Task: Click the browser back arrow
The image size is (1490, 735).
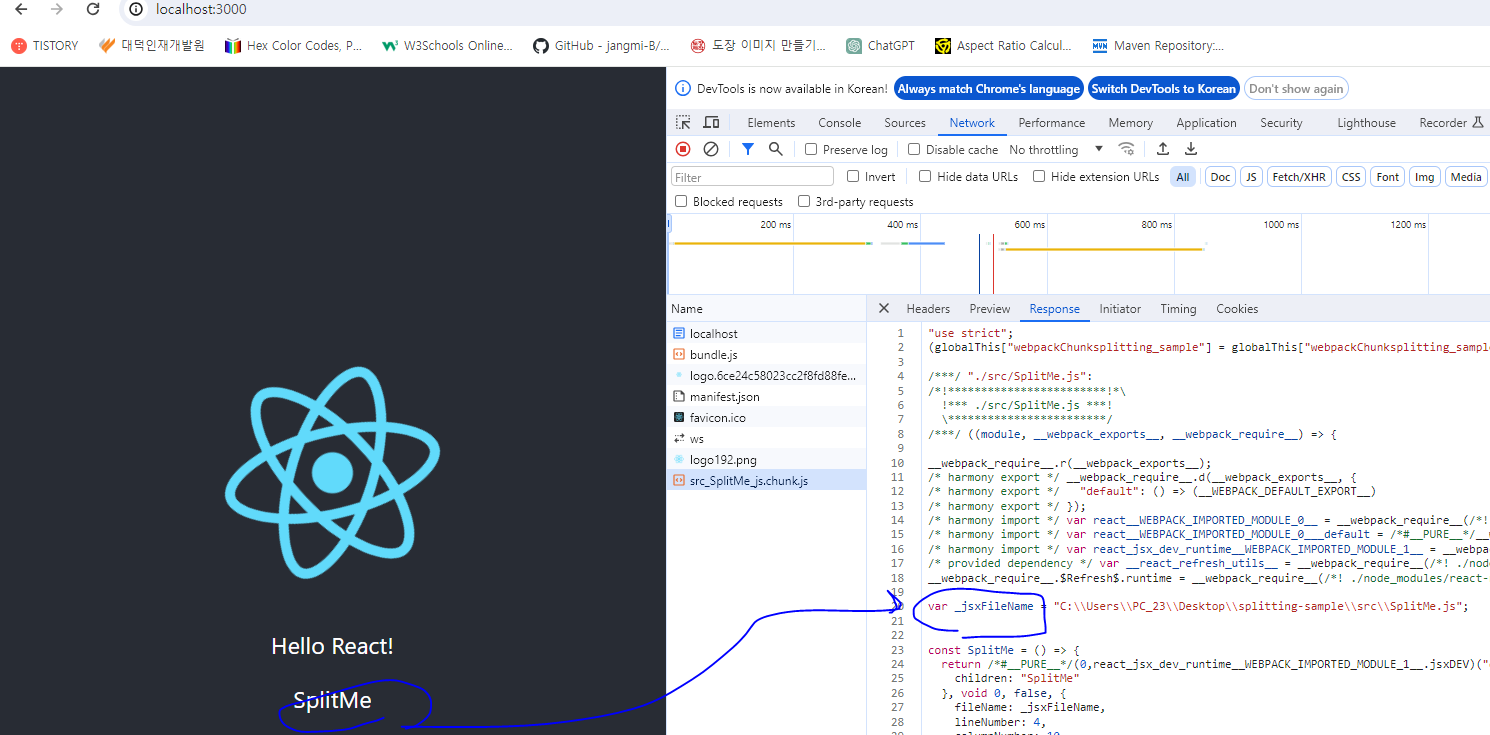Action: point(21,9)
